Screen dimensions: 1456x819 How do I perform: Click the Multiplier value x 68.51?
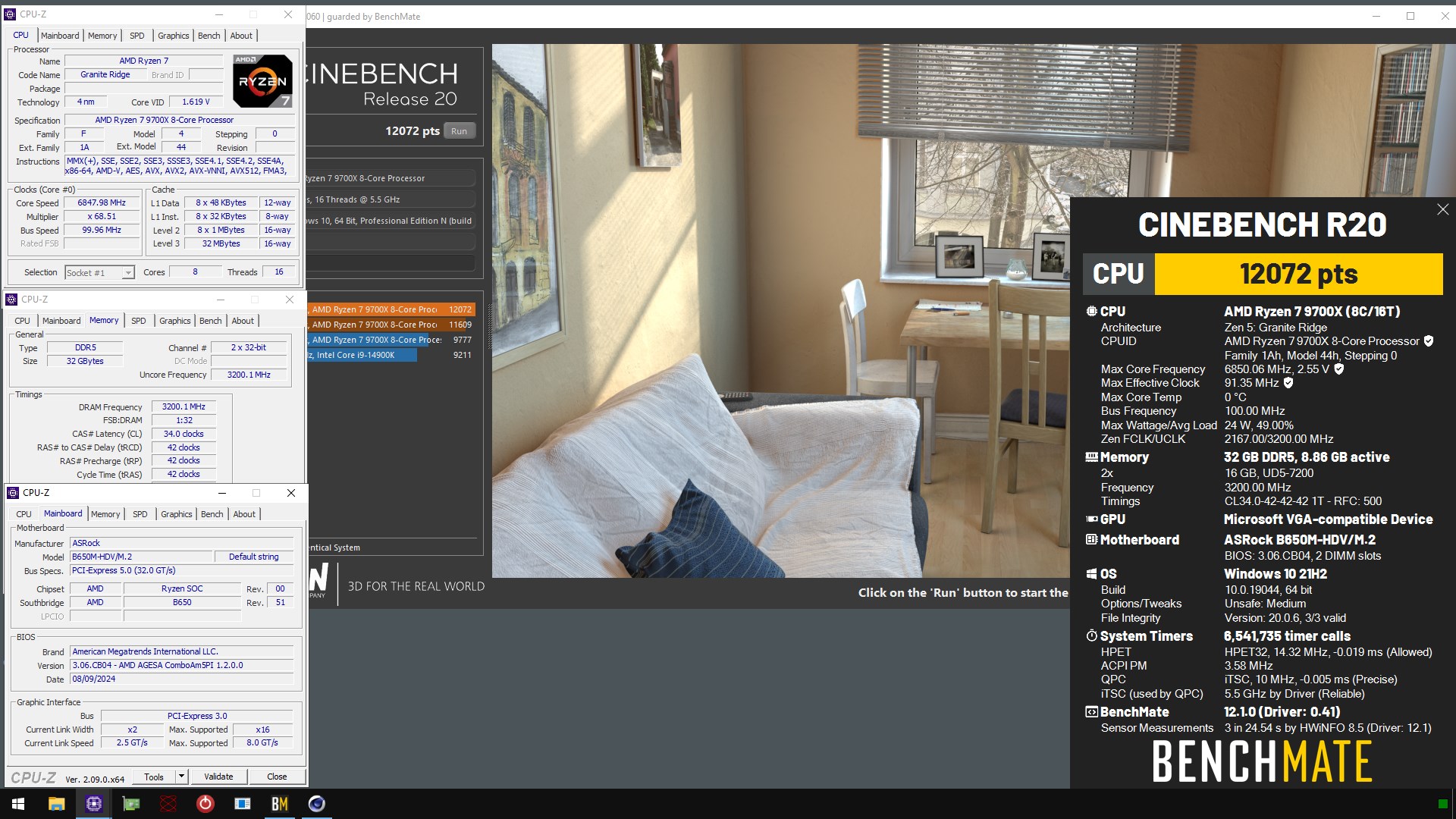coord(102,217)
